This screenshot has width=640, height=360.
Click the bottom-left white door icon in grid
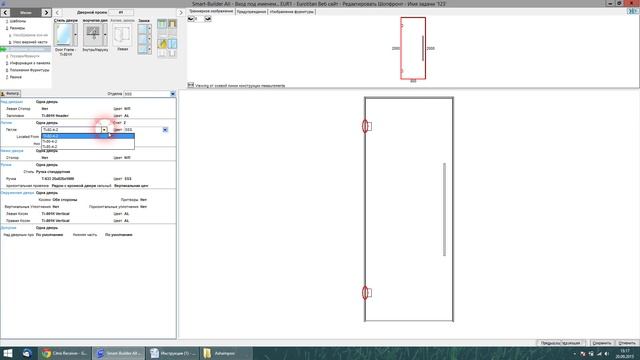(x=162, y=53)
